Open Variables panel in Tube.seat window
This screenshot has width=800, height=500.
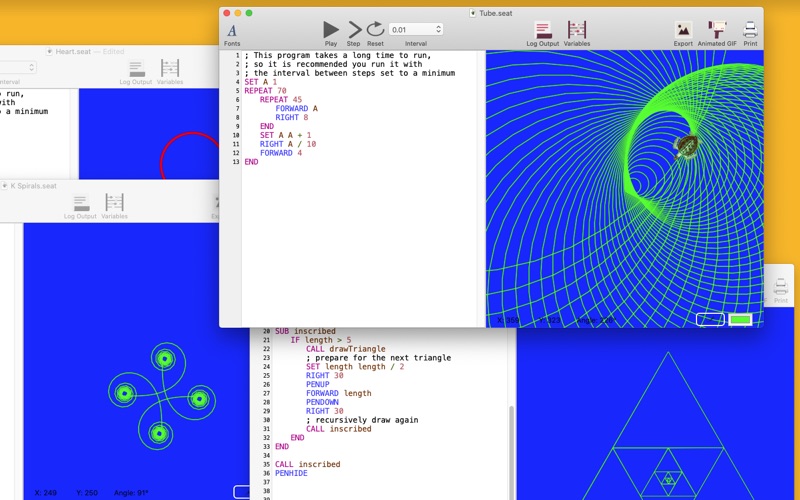click(577, 34)
